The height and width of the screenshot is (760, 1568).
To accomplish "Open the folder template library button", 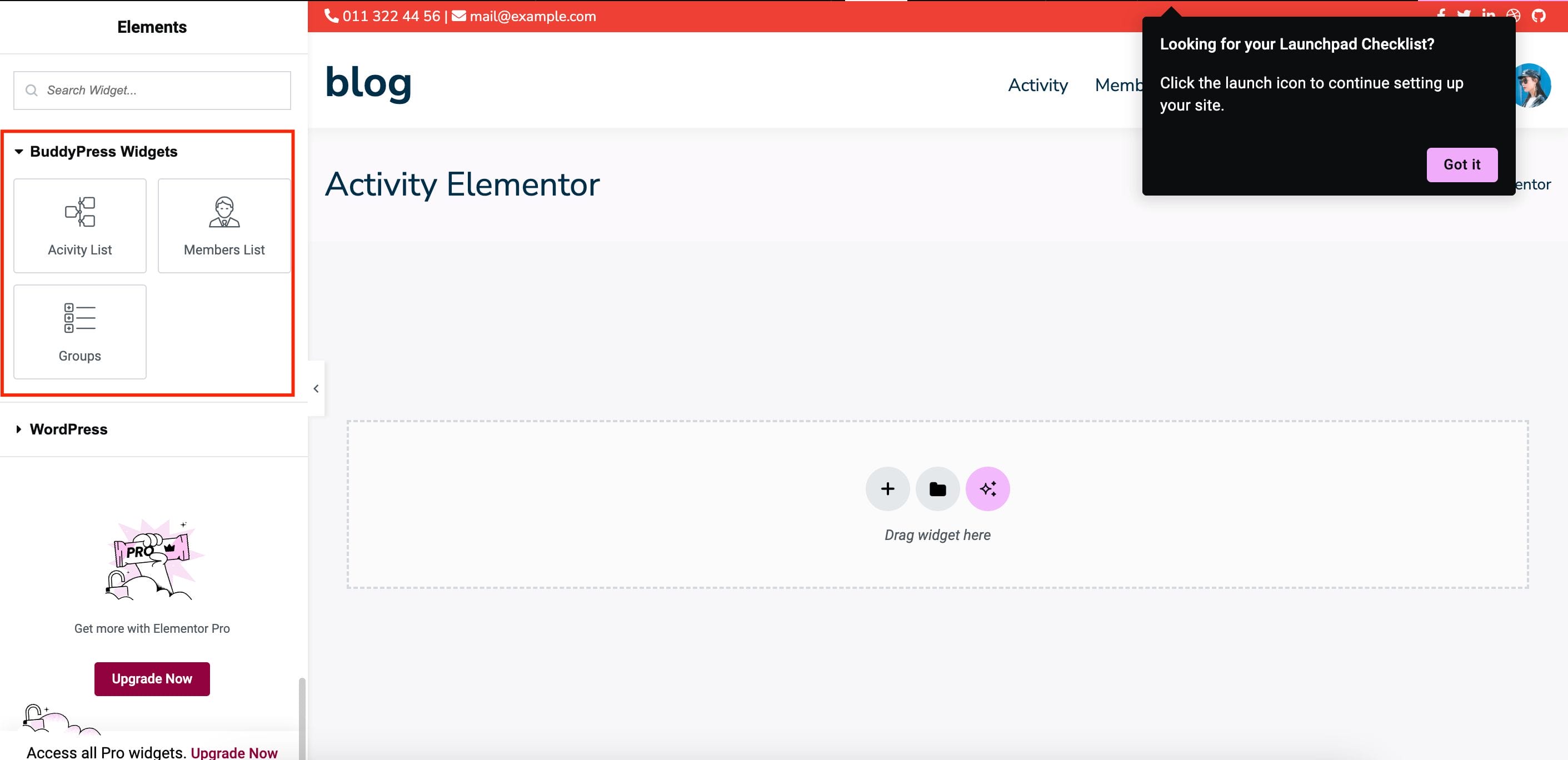I will [937, 489].
